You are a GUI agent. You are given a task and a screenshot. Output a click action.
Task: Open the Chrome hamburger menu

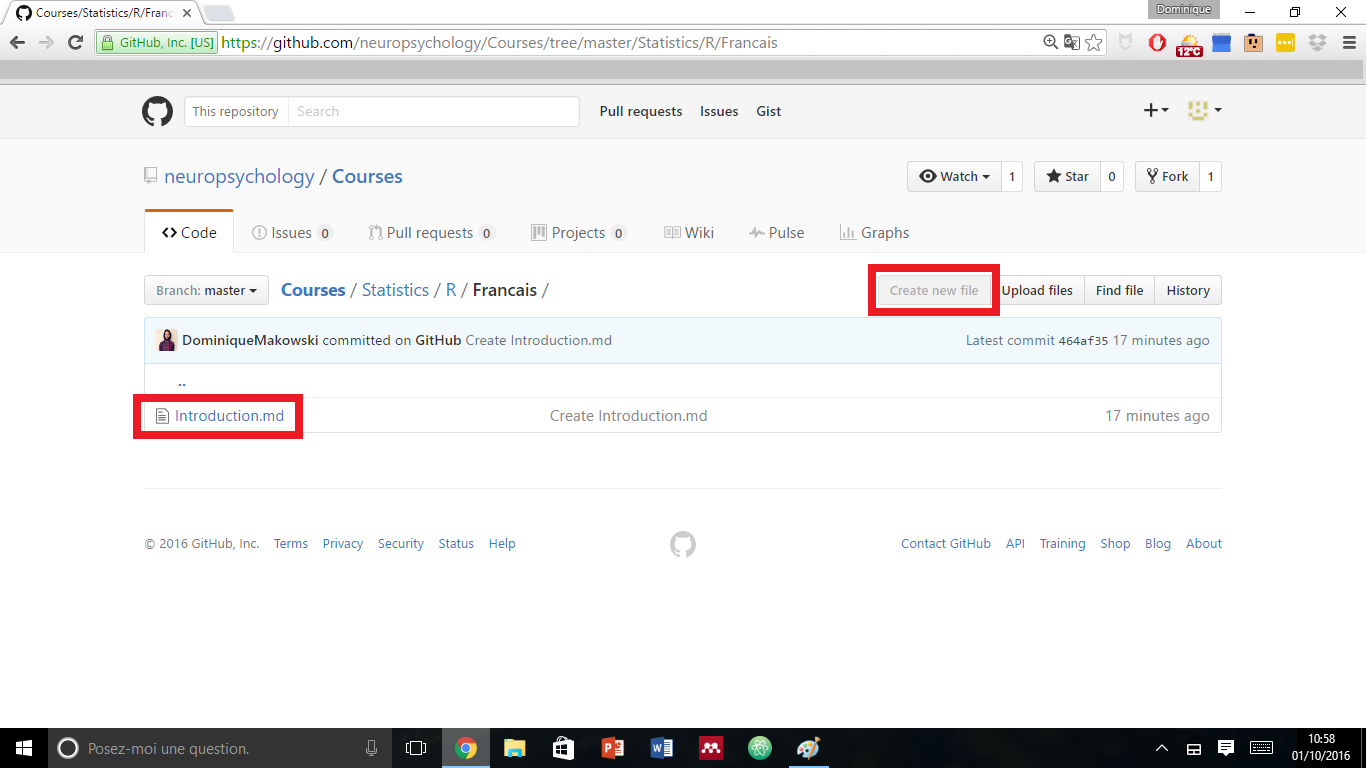[1347, 43]
